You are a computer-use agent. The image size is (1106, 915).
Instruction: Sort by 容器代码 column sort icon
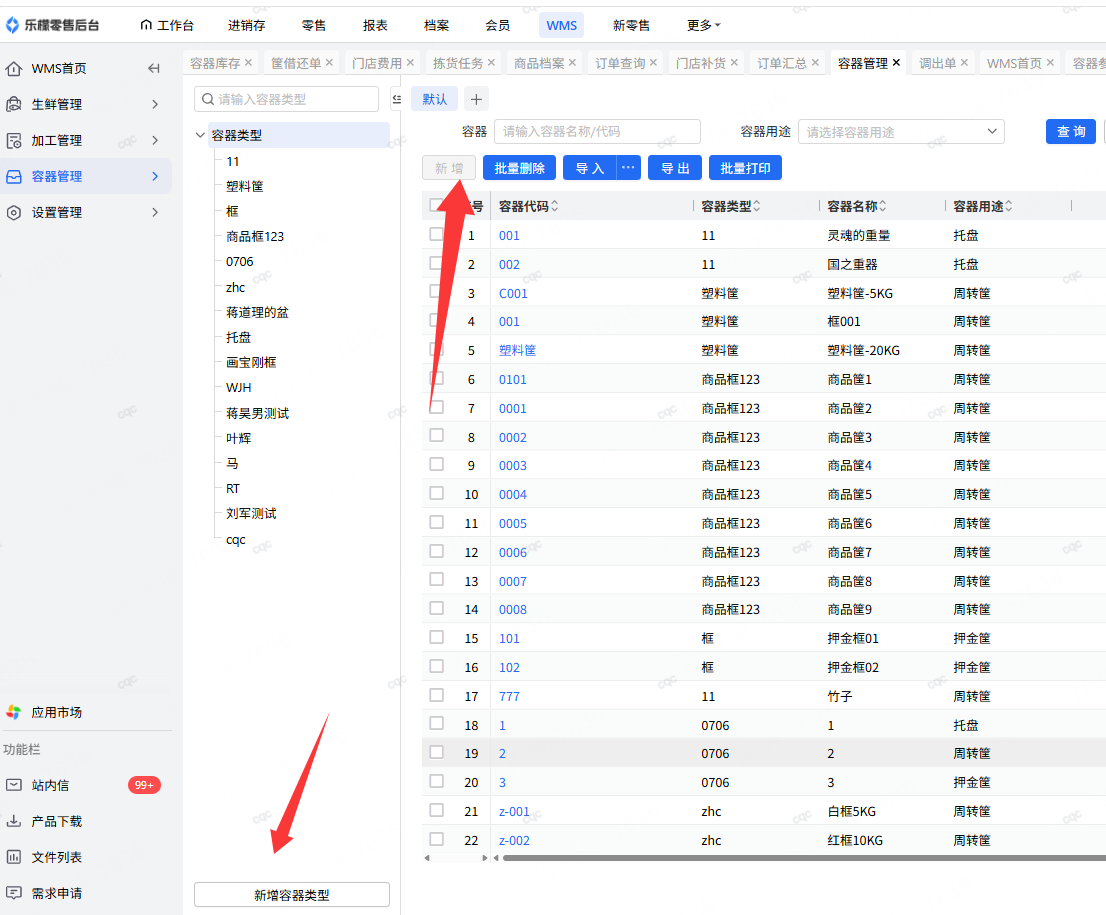[554, 206]
